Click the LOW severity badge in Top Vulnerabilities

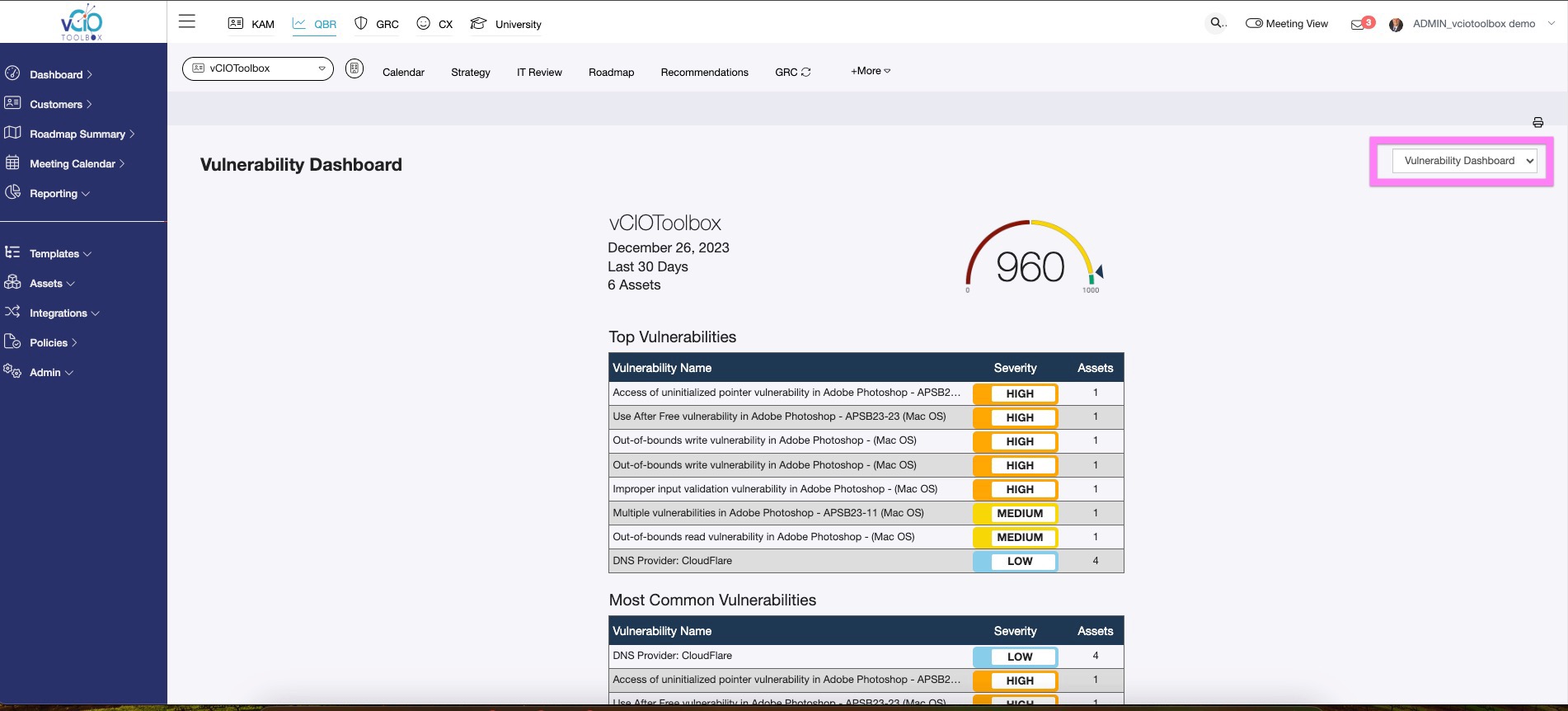pos(1015,561)
